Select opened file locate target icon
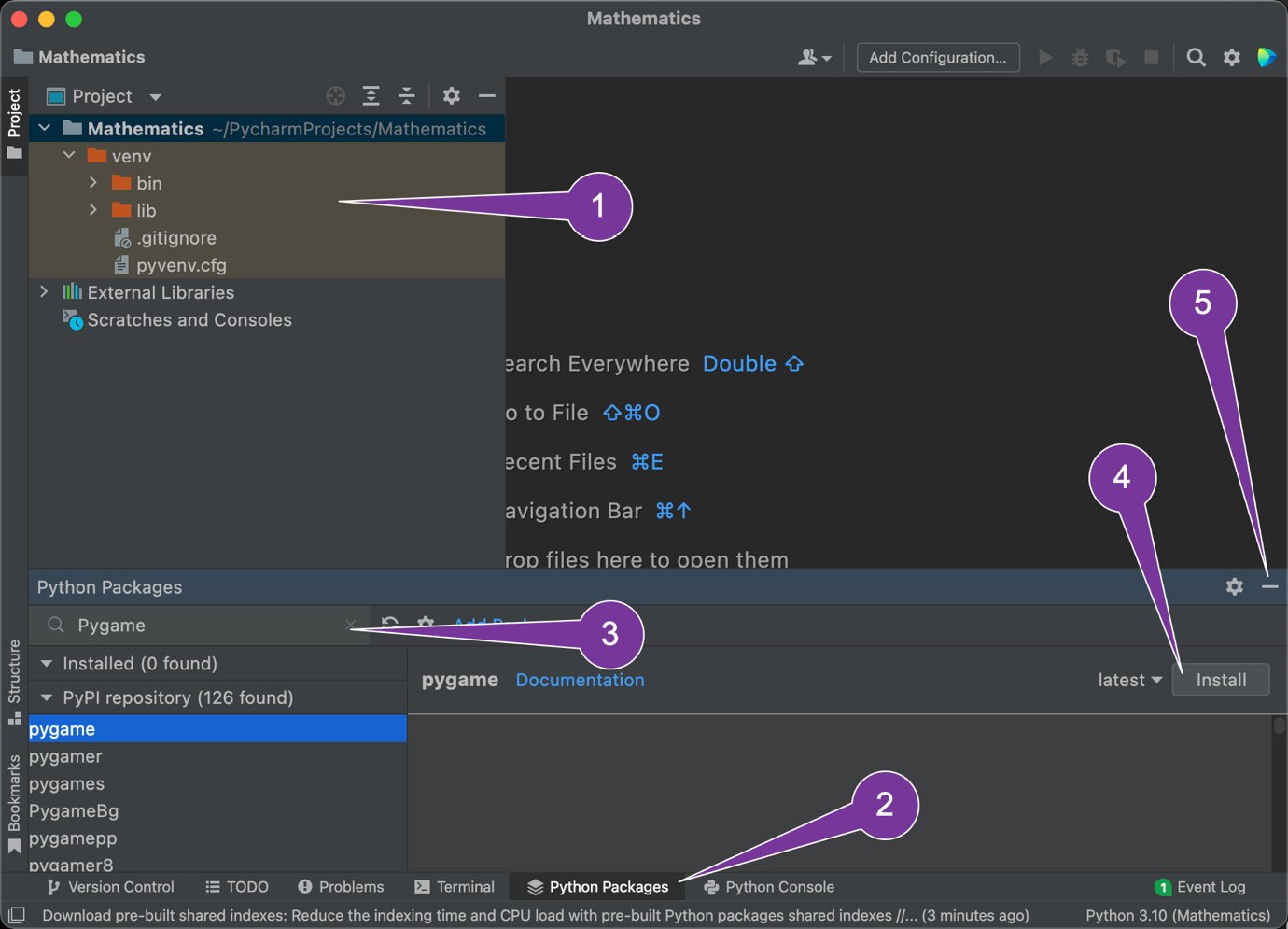 tap(336, 95)
